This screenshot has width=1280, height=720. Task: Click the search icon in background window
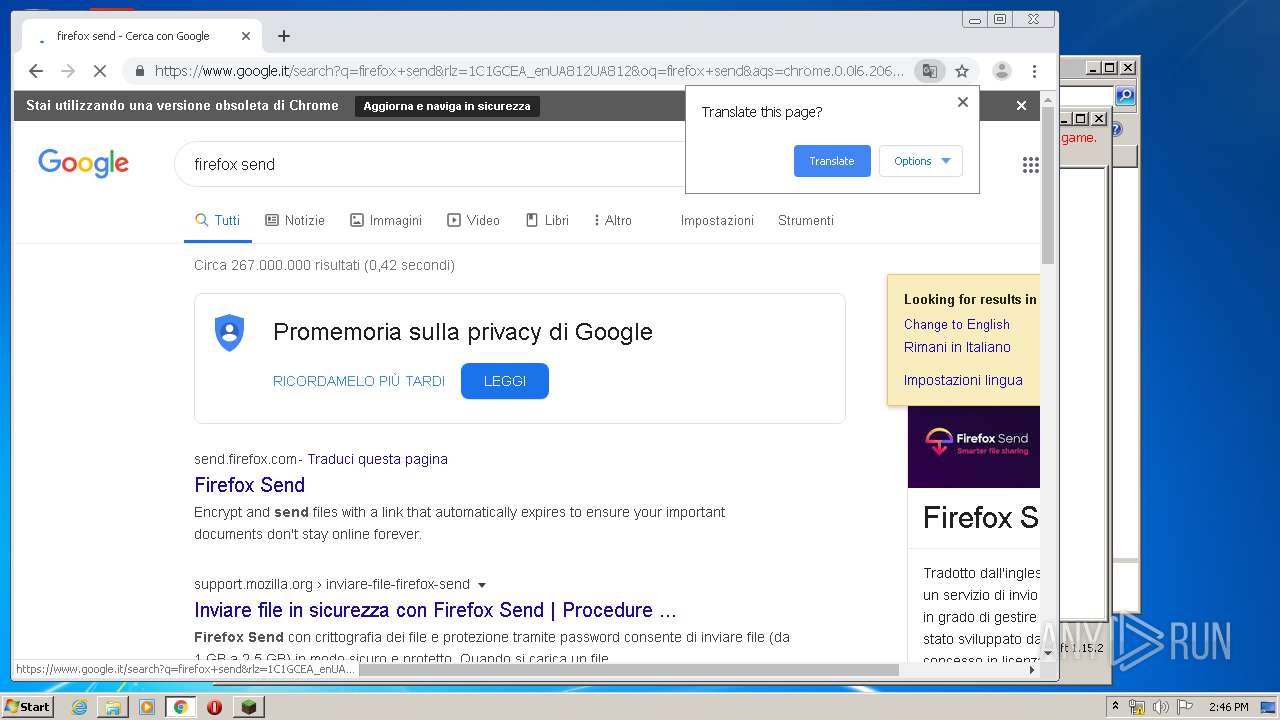(1125, 95)
